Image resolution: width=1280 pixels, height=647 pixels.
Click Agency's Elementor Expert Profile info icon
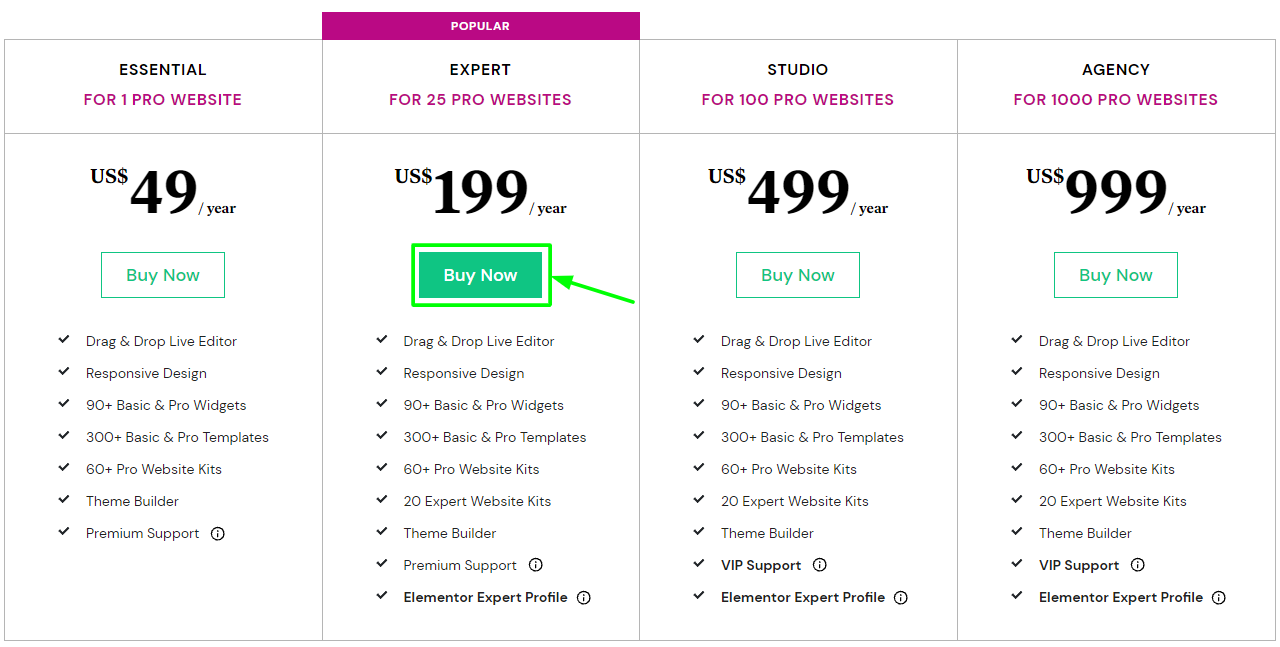[1219, 597]
